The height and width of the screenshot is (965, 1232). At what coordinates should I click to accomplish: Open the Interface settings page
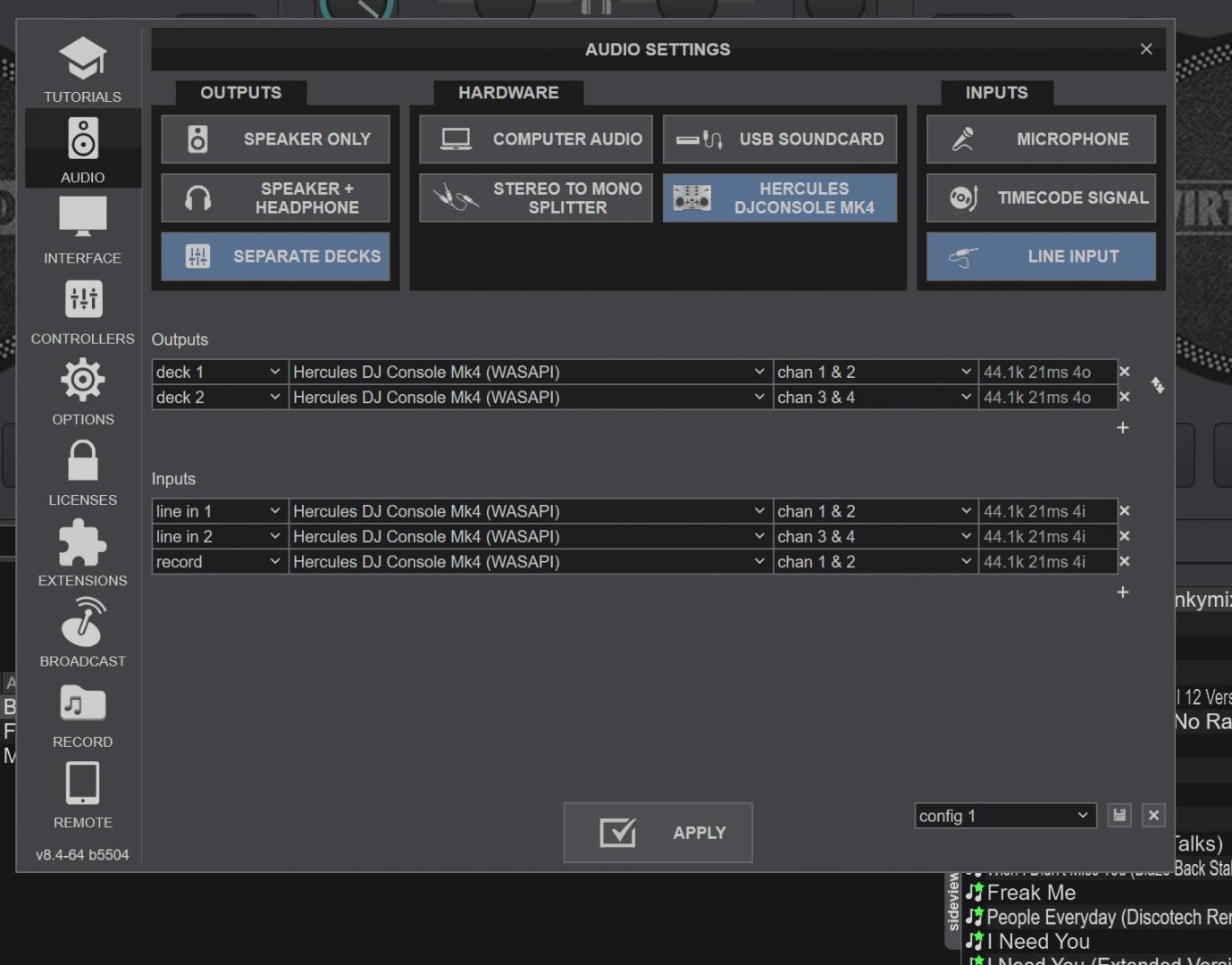[x=82, y=231]
